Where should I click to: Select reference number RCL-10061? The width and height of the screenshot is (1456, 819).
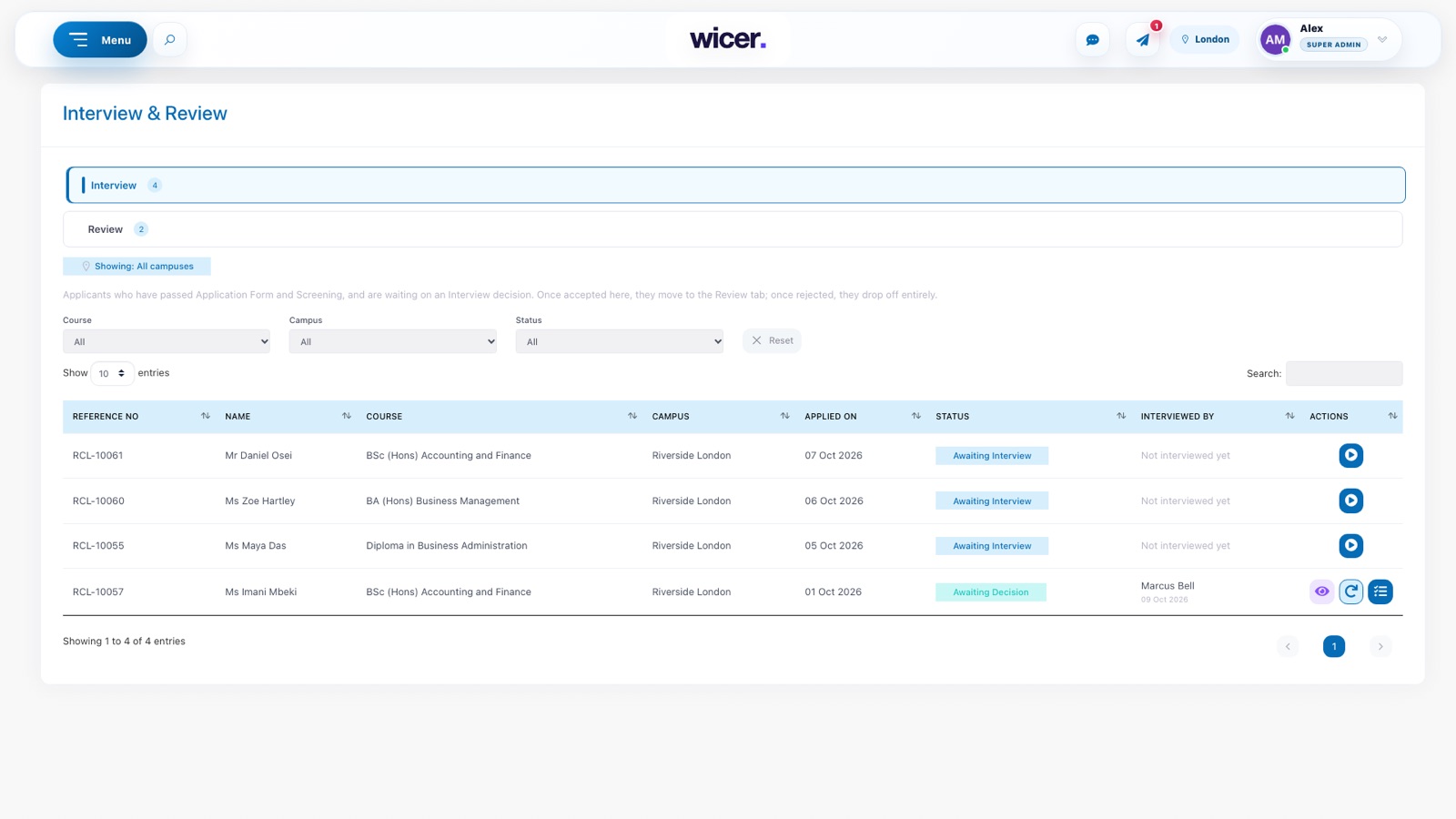click(x=98, y=456)
